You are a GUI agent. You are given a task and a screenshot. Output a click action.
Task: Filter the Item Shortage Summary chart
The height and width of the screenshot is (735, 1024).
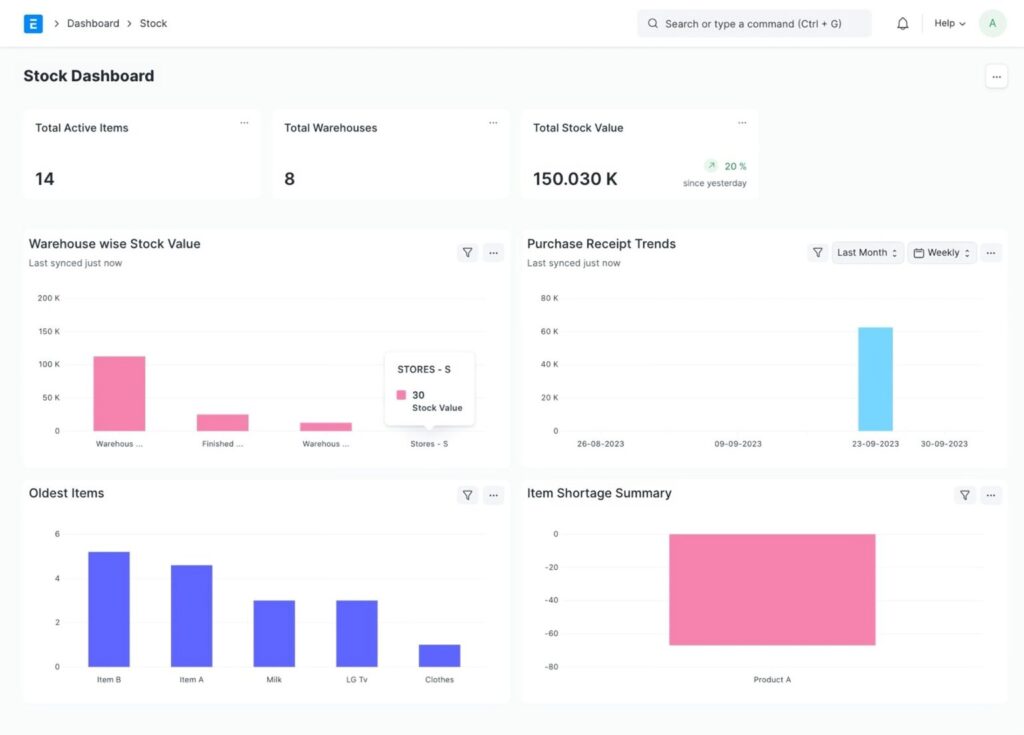[x=964, y=495]
